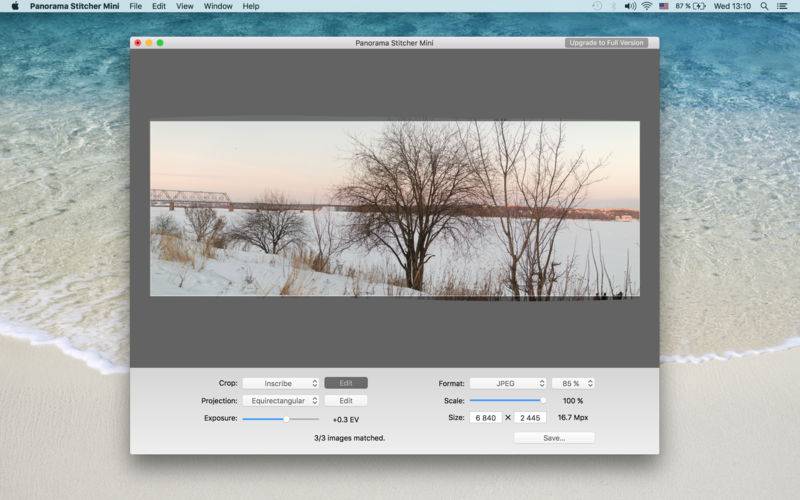This screenshot has height=500, width=800.
Task: Click the Exposure slider handle
Action: point(286,419)
